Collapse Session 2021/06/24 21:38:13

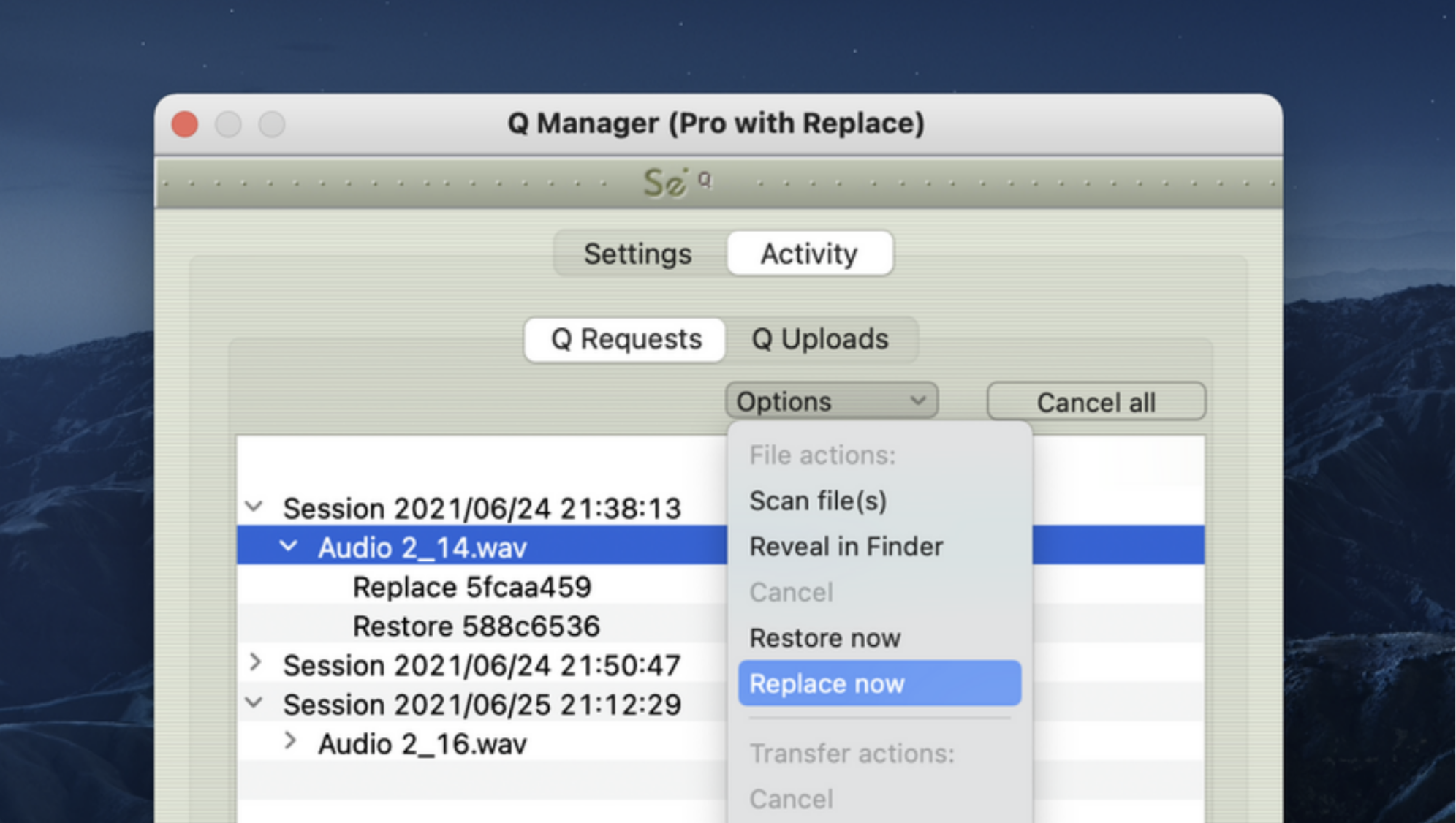[x=254, y=507]
